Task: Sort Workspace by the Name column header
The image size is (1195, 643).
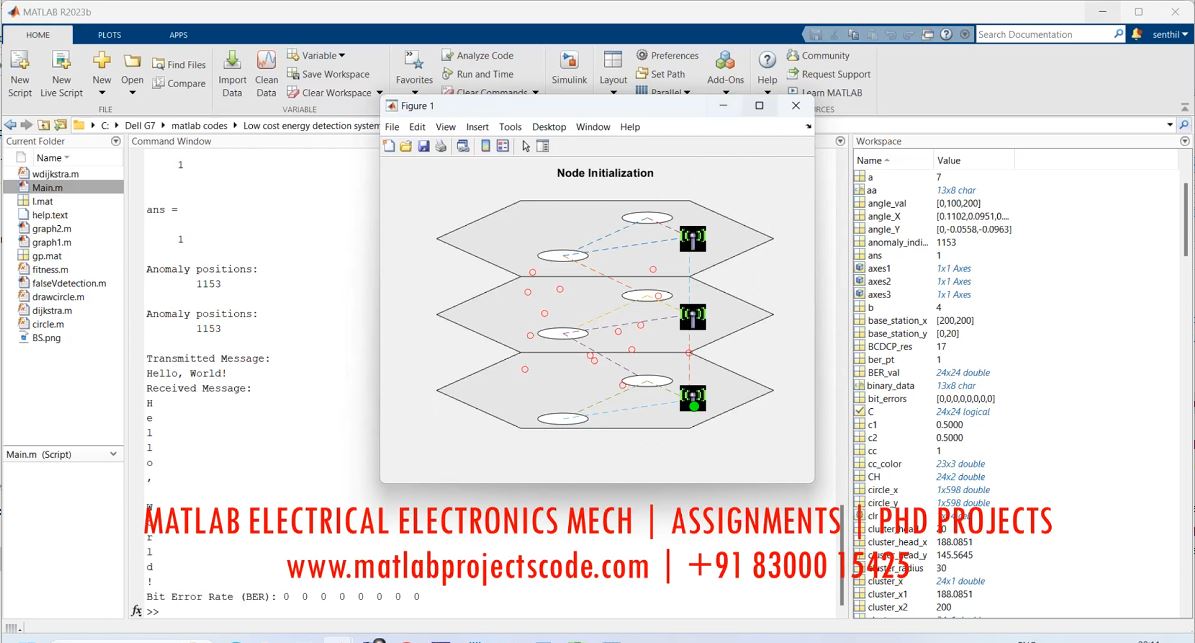Action: (892, 160)
